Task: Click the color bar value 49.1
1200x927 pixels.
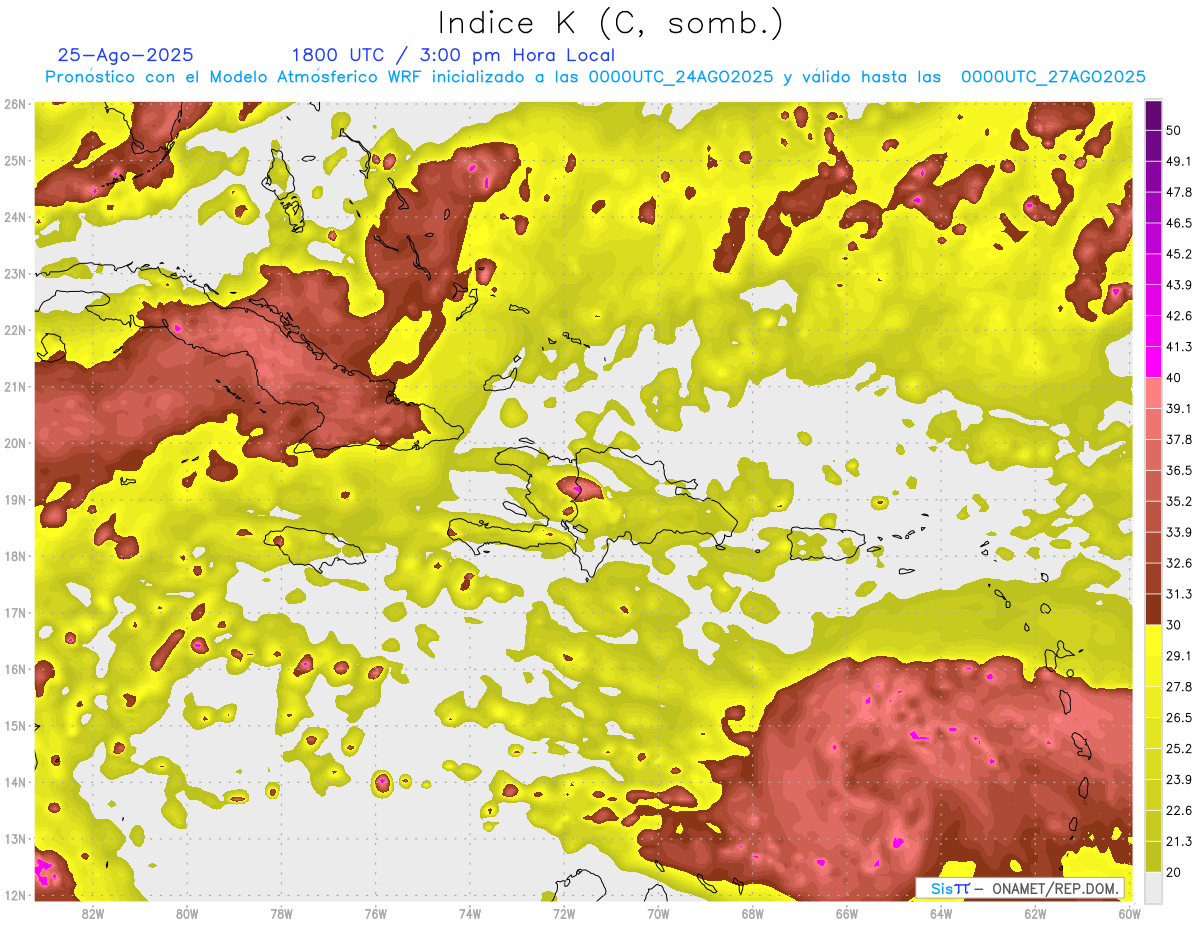Action: click(x=1179, y=161)
